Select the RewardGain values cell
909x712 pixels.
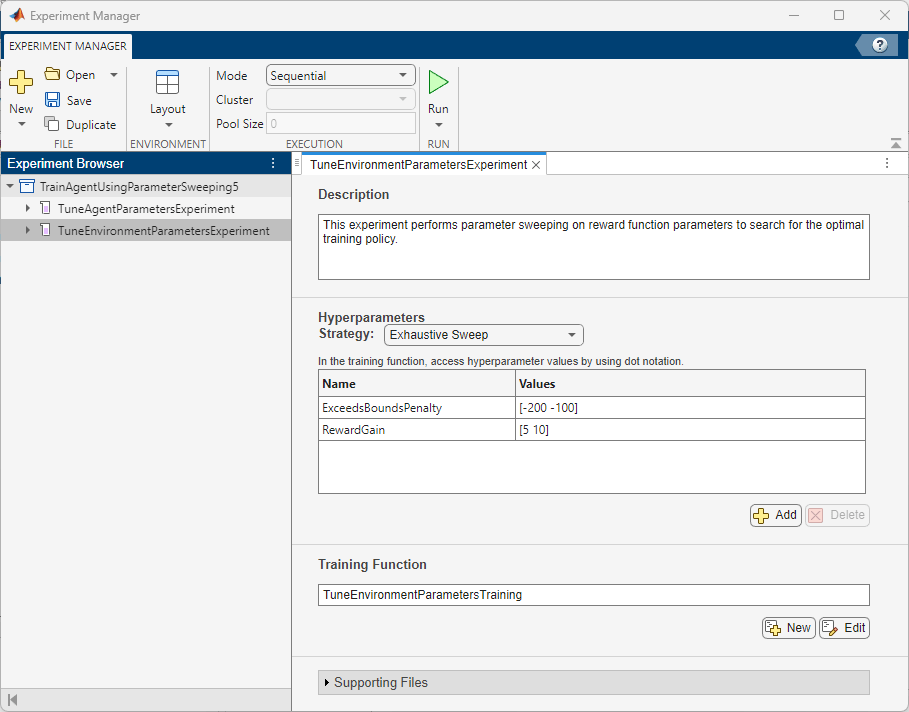tap(690, 430)
